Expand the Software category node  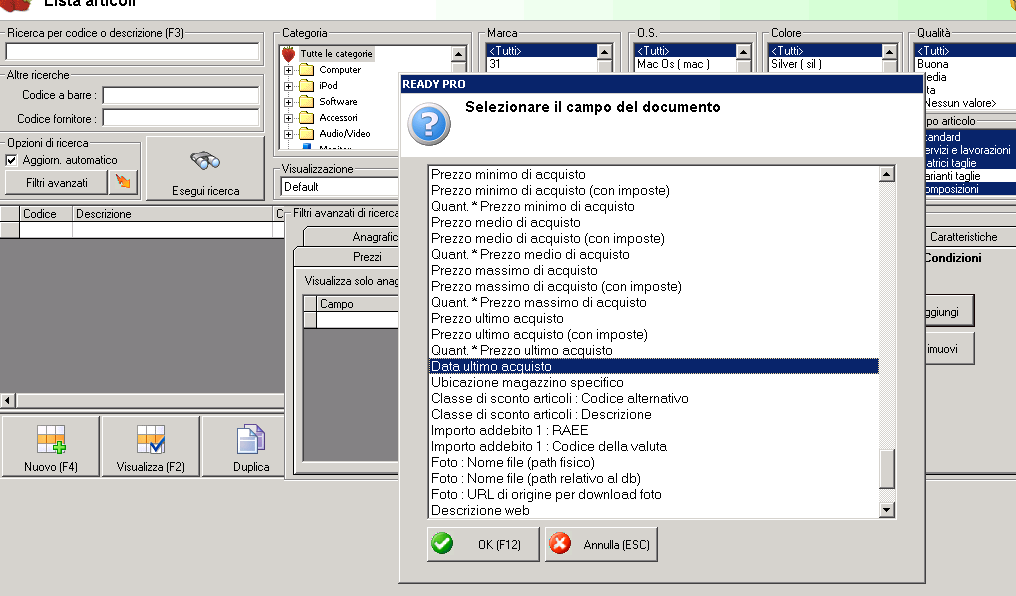(x=288, y=102)
